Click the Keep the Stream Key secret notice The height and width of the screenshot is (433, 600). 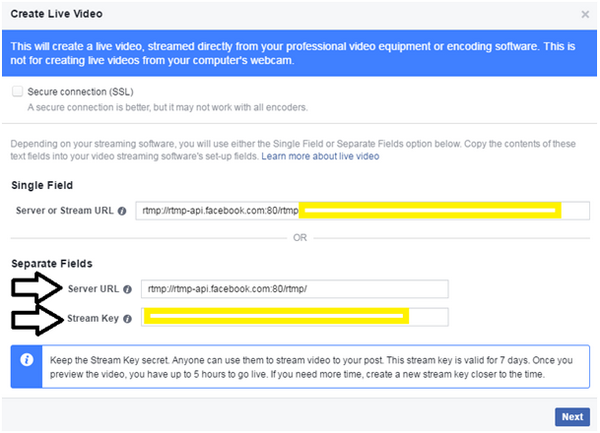[x=310, y=367]
